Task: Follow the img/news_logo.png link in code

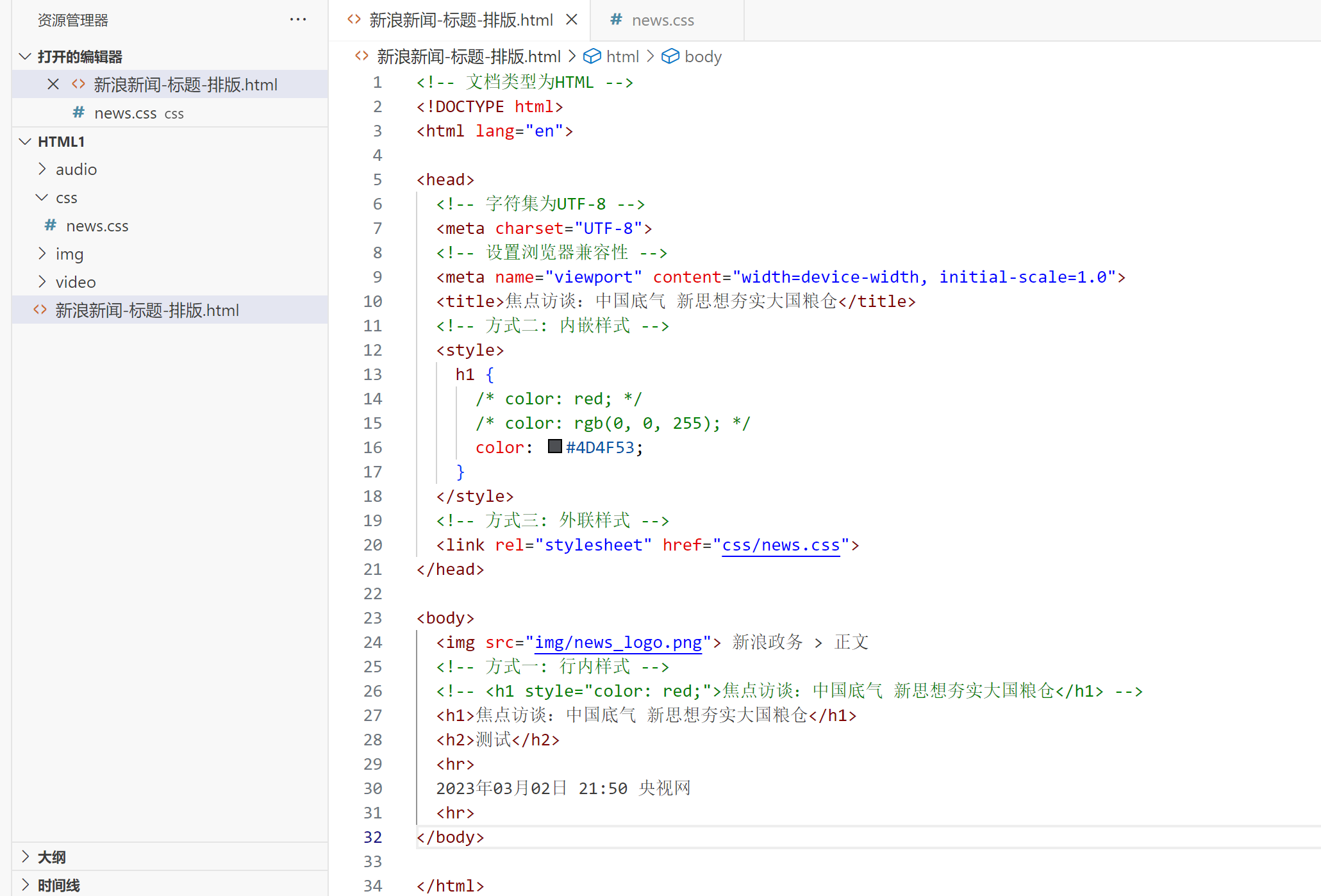Action: pyautogui.click(x=618, y=642)
